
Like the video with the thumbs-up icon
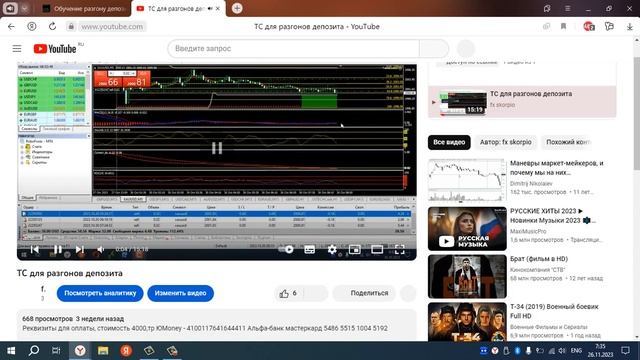[x=284, y=293]
